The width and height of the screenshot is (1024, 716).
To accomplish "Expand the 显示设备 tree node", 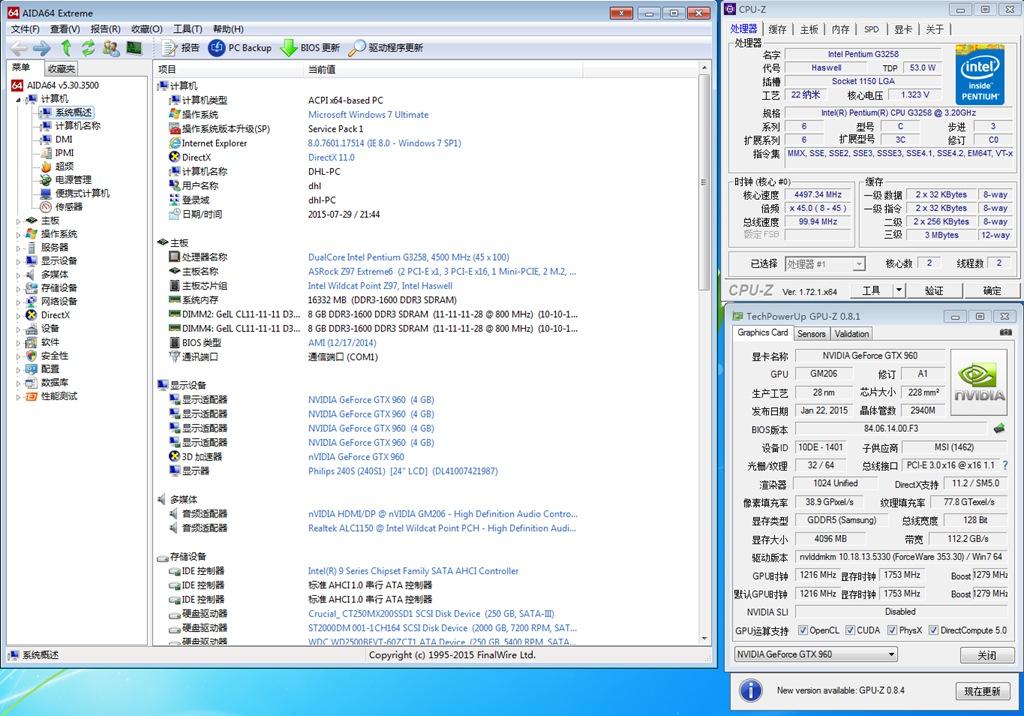I will pyautogui.click(x=18, y=261).
